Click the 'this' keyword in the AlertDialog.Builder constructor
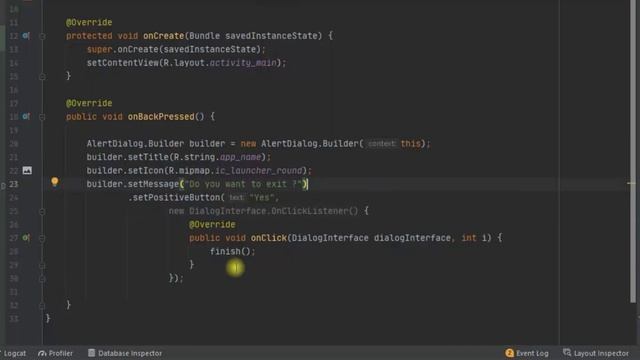 pos(411,144)
